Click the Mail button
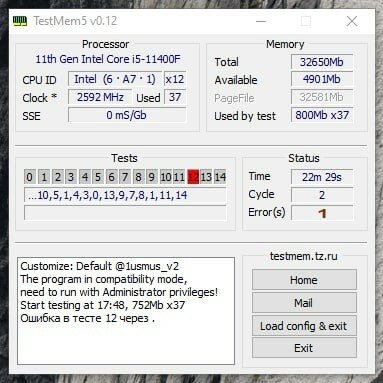The height and width of the screenshot is (383, 383). click(304, 303)
